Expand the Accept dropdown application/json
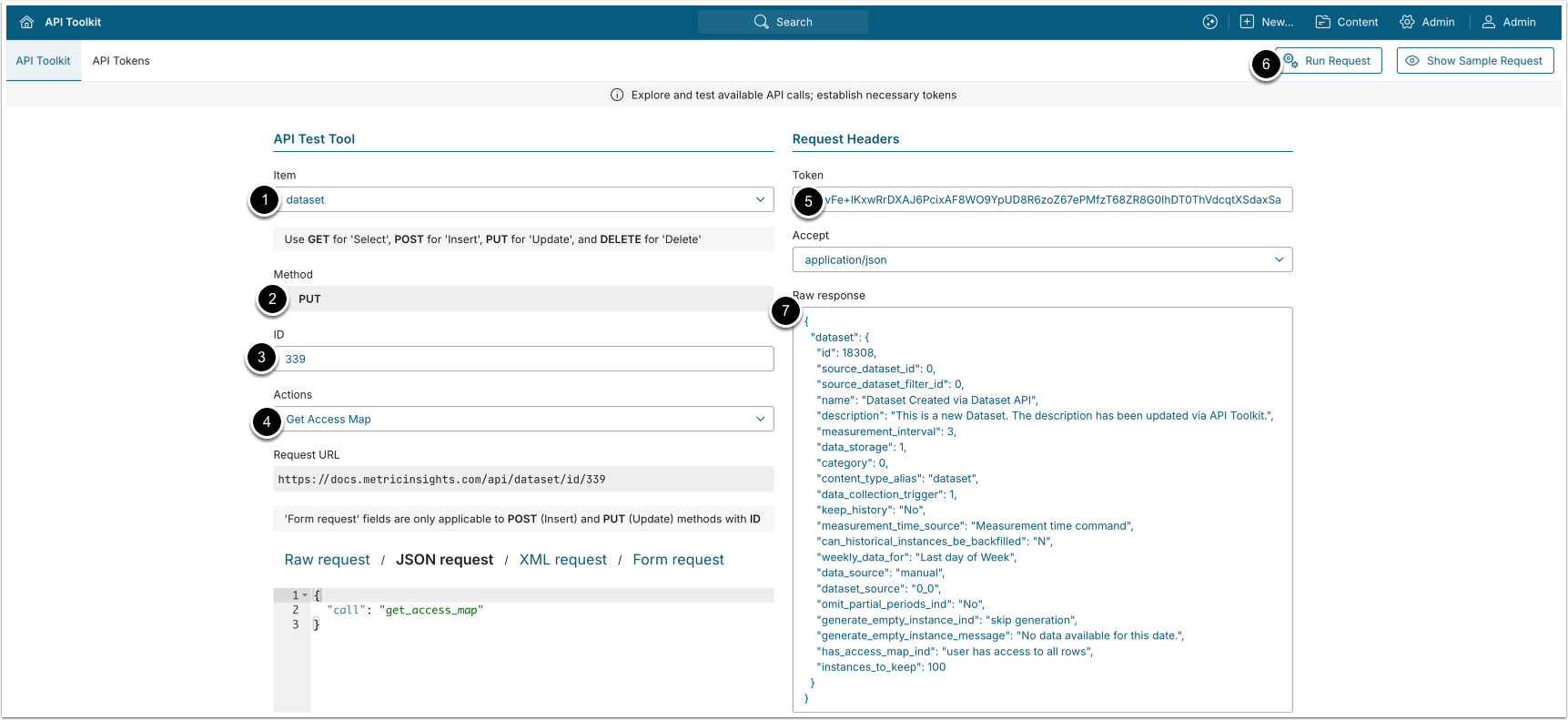The width and height of the screenshot is (1568, 720). click(x=1279, y=260)
